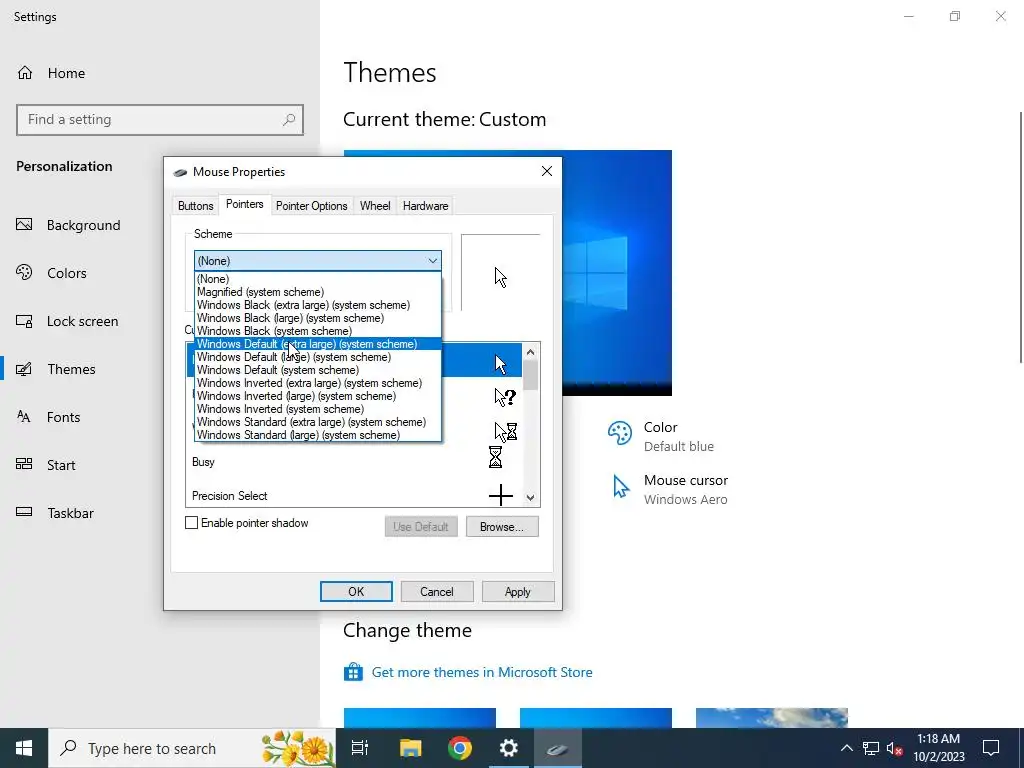This screenshot has height=768, width=1024.
Task: Select the Busy hourglass pointer
Action: (496, 457)
